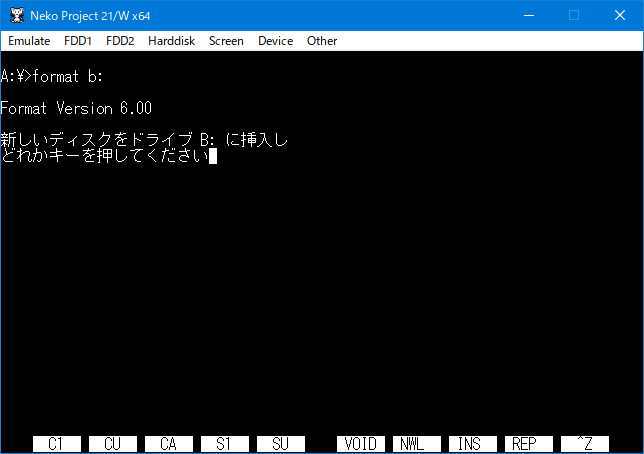Click the NWL function key label
The image size is (644, 454).
[x=417, y=444]
